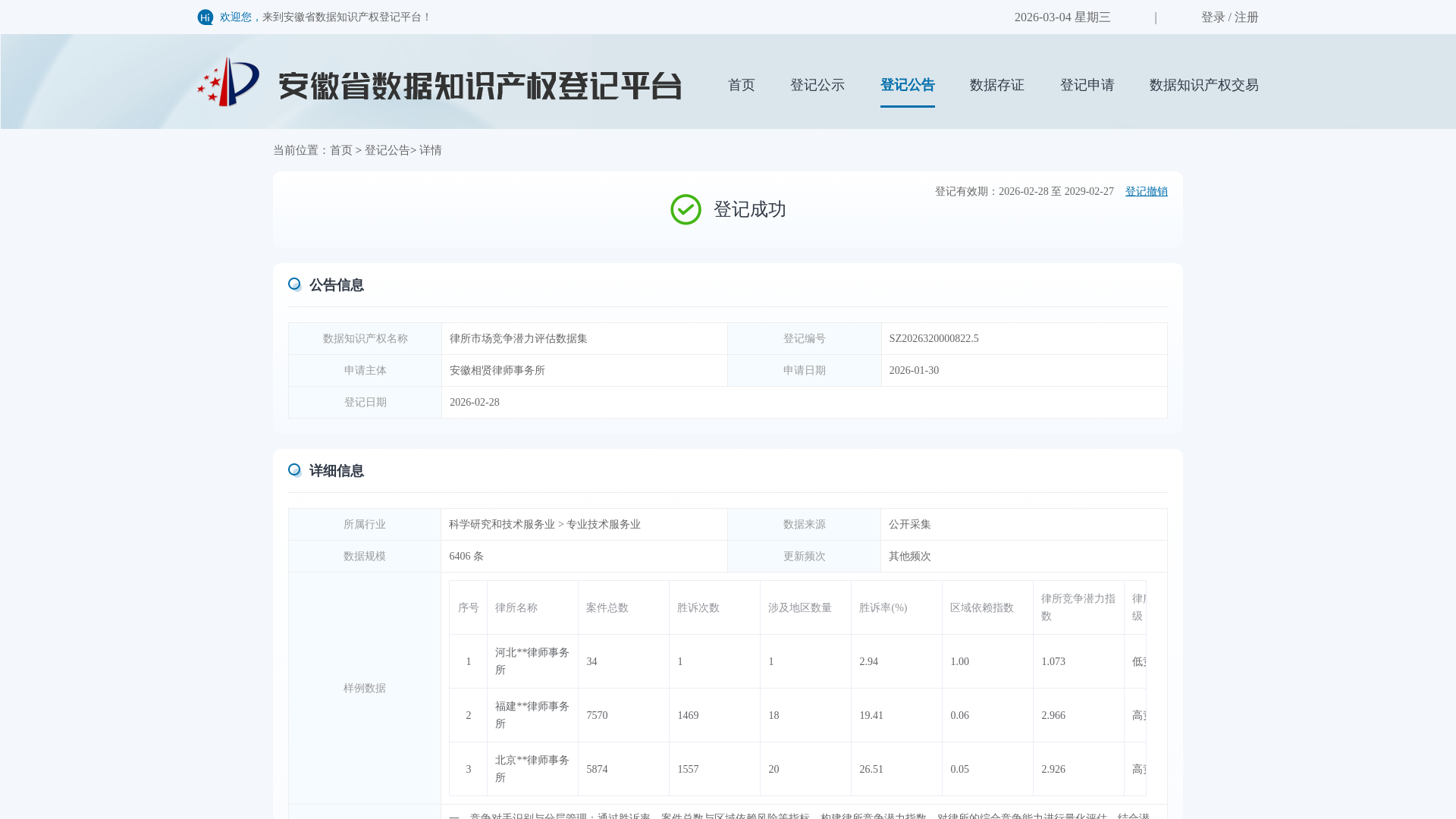The height and width of the screenshot is (819, 1456).
Task: Click the 胜诉次数 column header
Action: (x=715, y=608)
